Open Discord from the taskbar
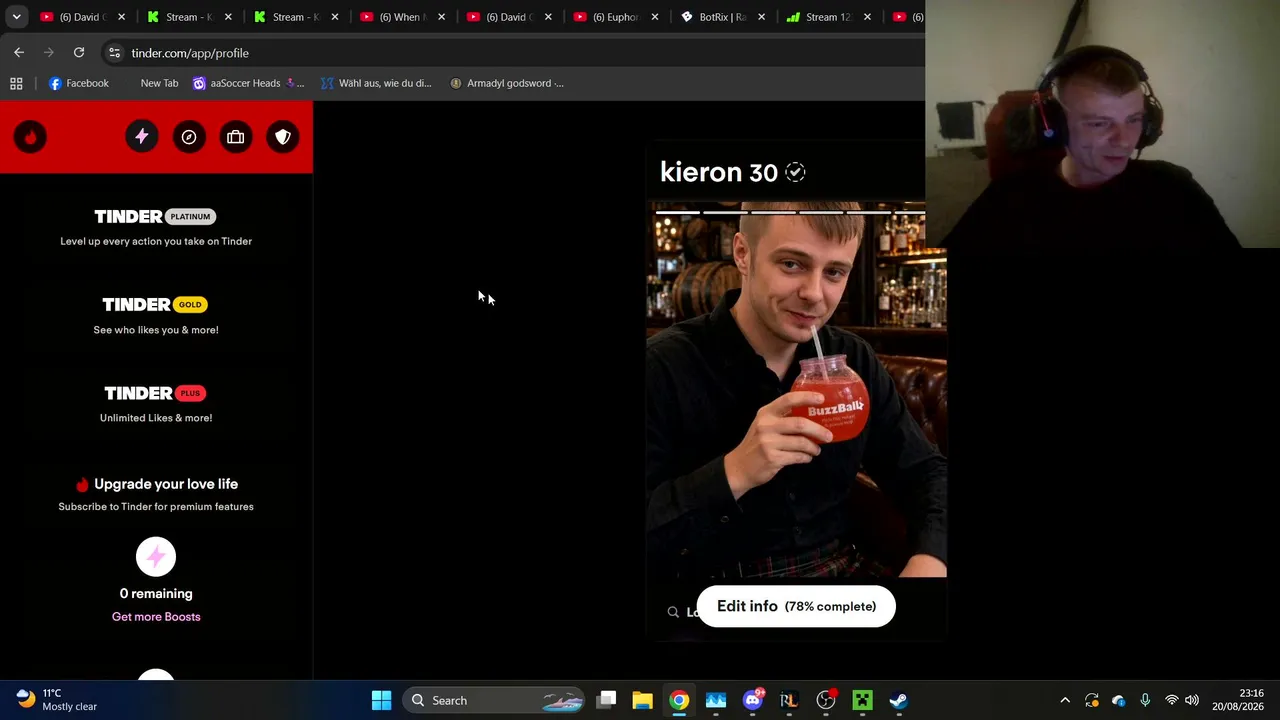This screenshot has height=720, width=1280. point(753,700)
